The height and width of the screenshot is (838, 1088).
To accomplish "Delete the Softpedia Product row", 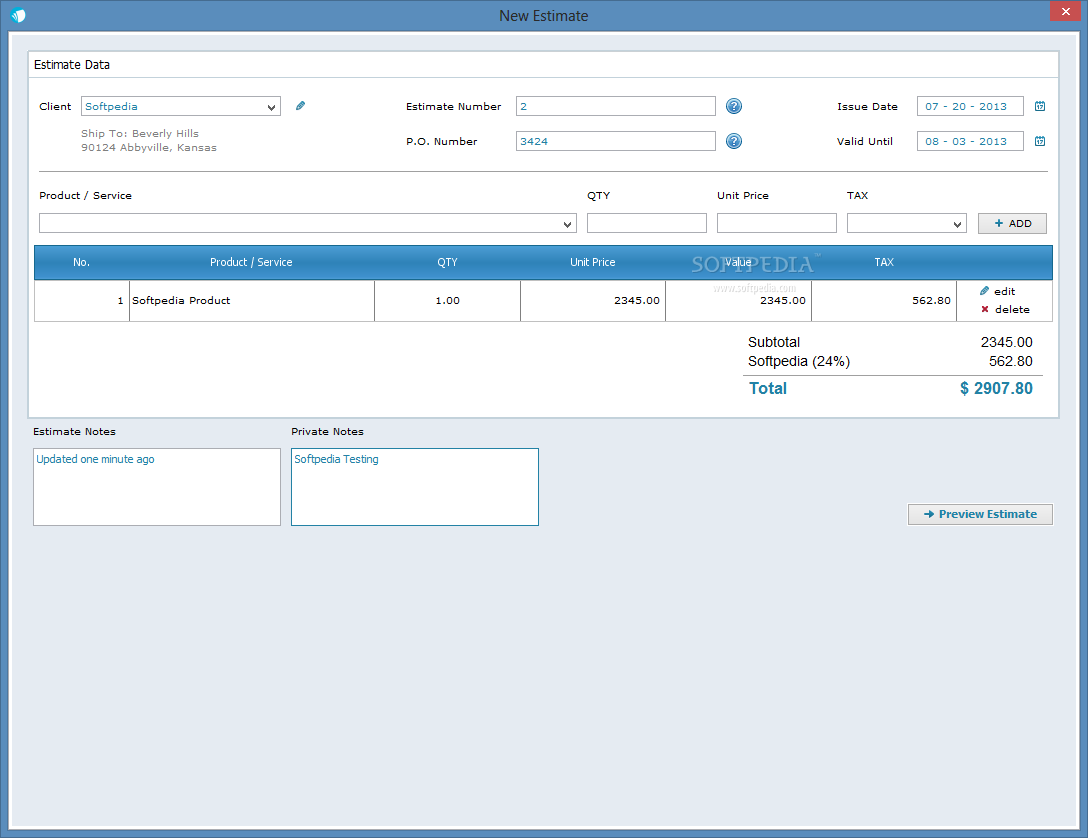I will pos(1005,309).
